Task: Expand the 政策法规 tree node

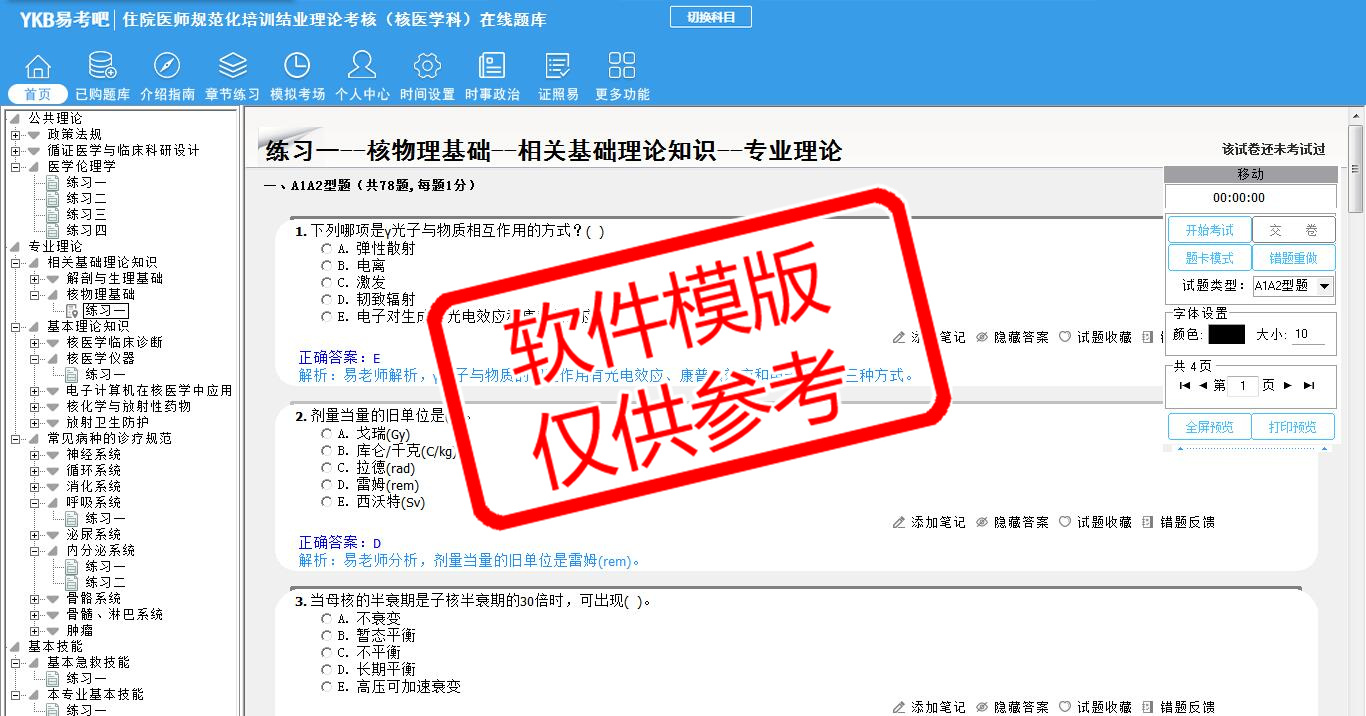Action: click(16, 135)
